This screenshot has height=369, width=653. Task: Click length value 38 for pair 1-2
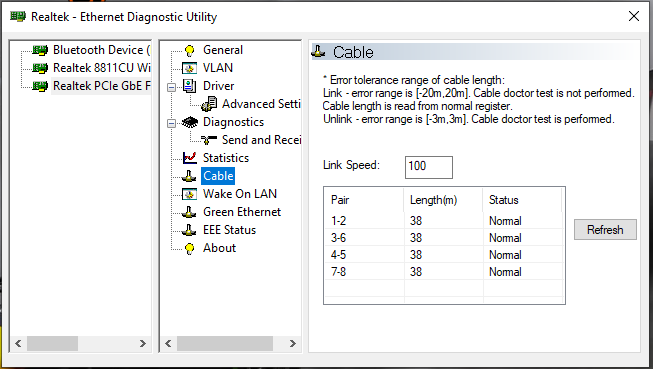pyautogui.click(x=416, y=221)
